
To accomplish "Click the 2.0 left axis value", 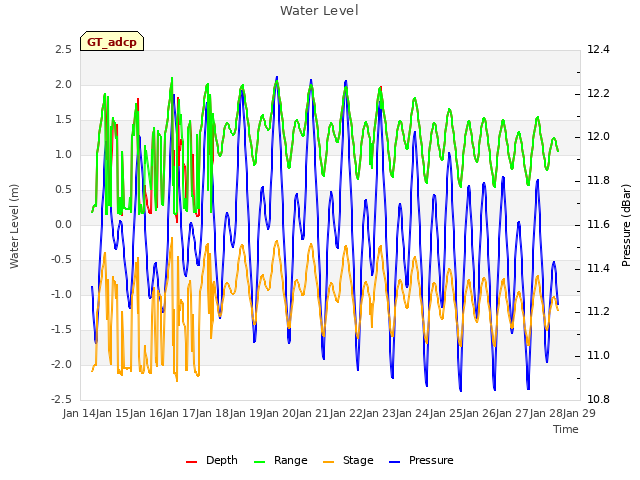I will click(x=63, y=84).
